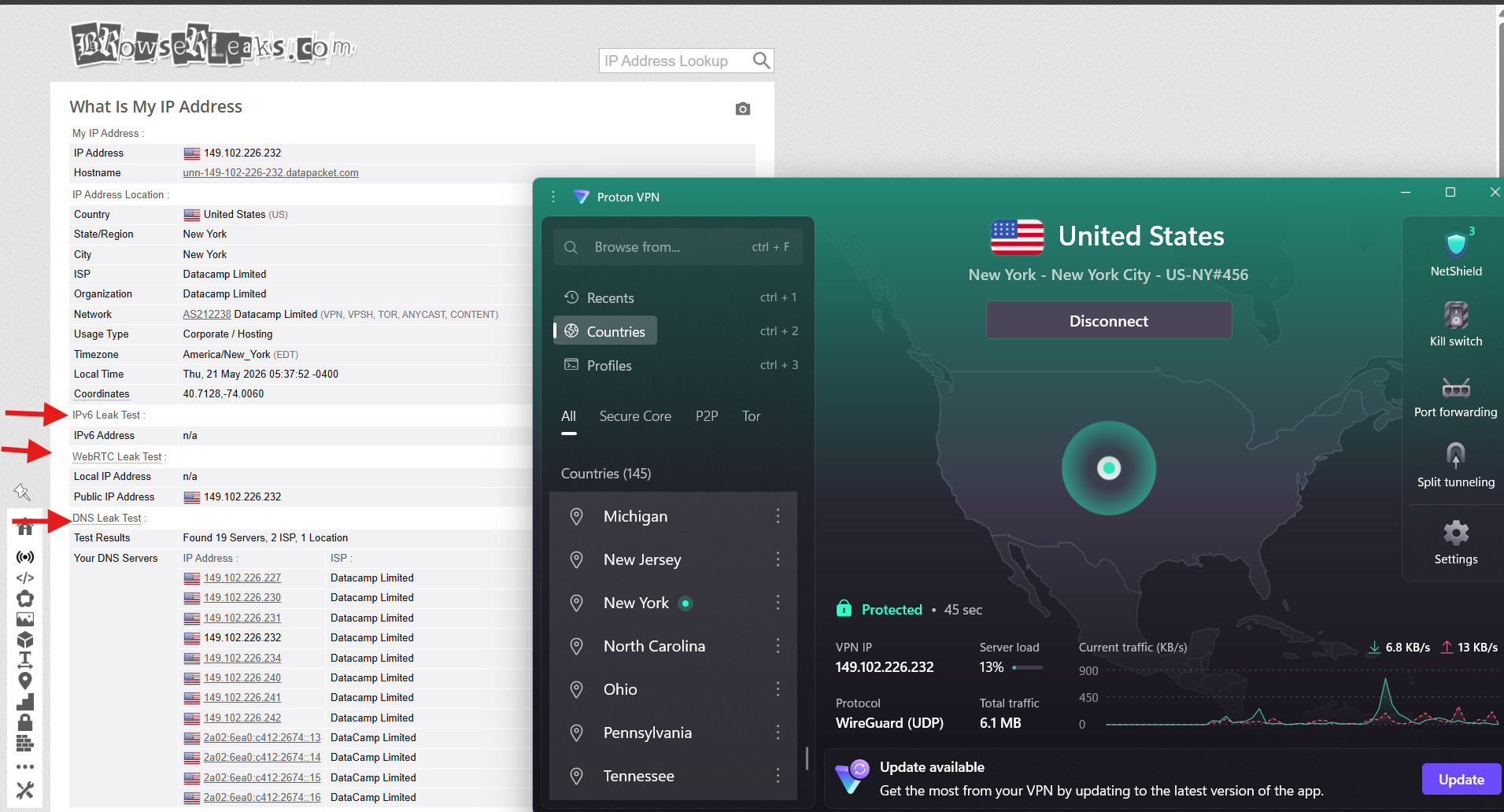Open the WebRTC Leak Test link
Image resolution: width=1504 pixels, height=812 pixels.
pos(116,456)
